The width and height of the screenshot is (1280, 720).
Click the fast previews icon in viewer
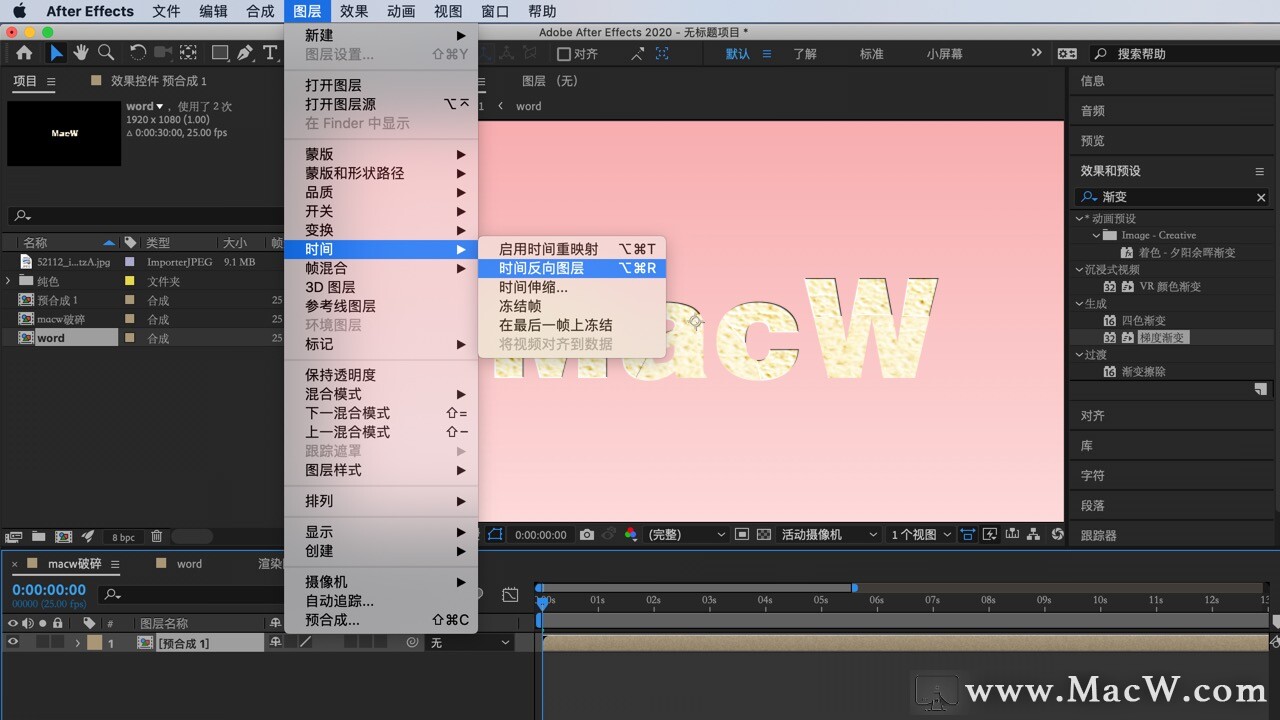tap(990, 535)
